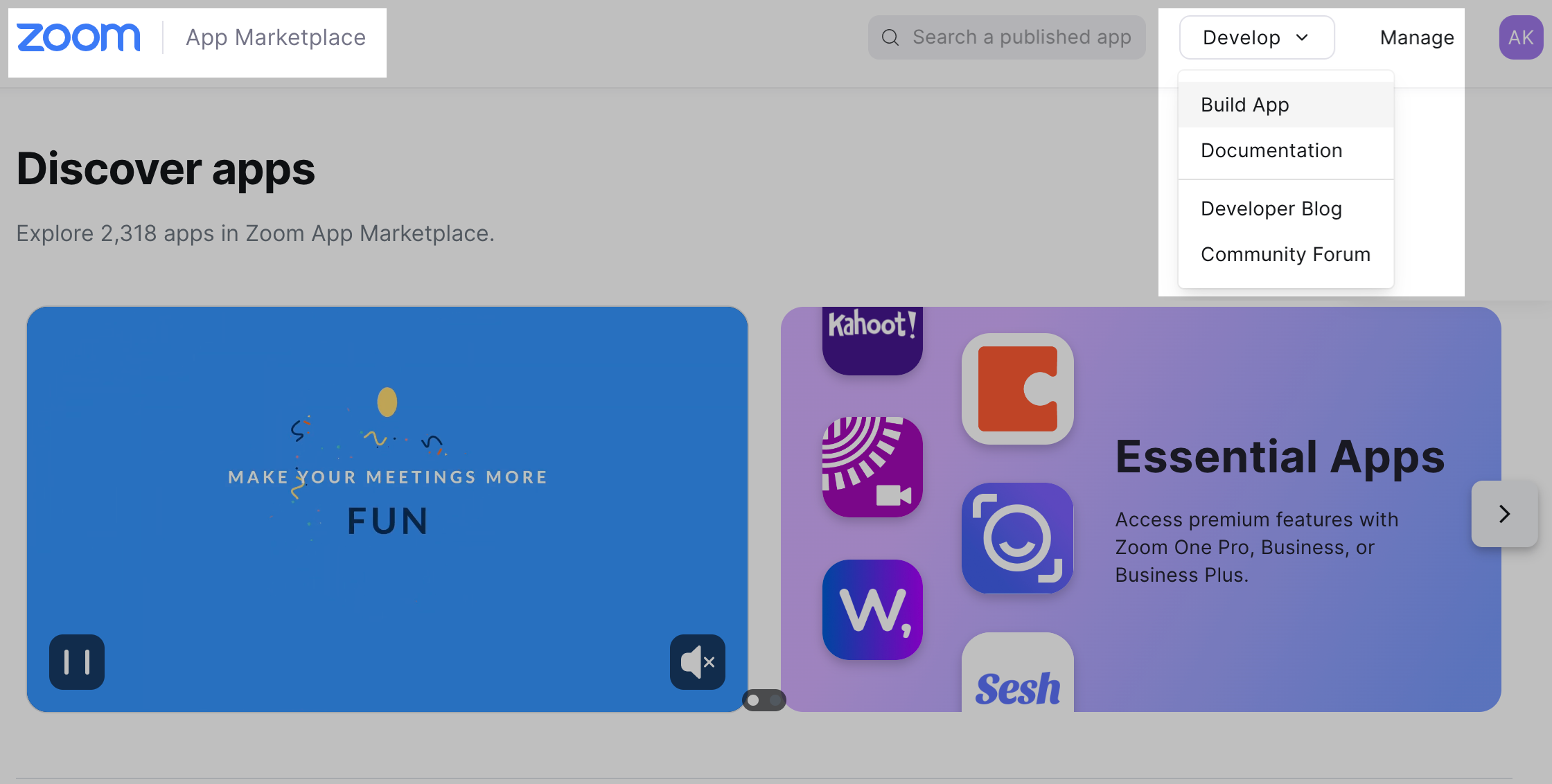
Task: Click the W comma app icon
Action: point(872,609)
